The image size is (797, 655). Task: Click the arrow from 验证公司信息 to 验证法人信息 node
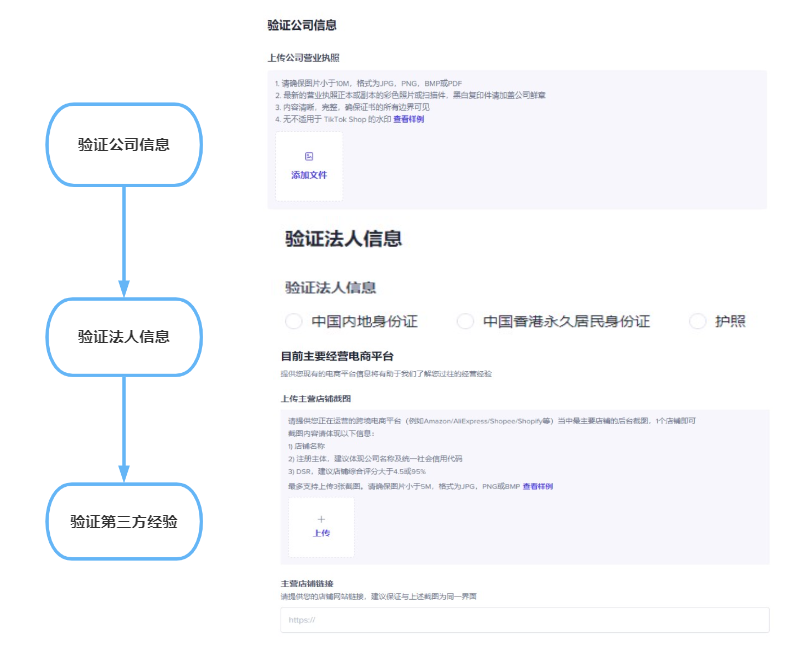tap(124, 240)
